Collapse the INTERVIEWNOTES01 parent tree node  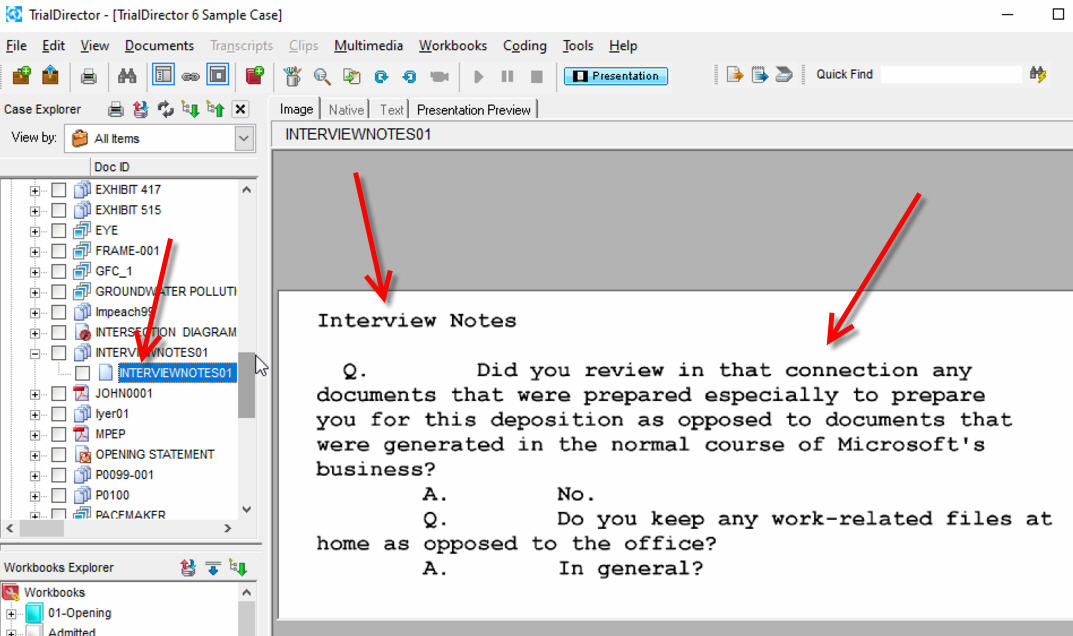click(x=34, y=353)
